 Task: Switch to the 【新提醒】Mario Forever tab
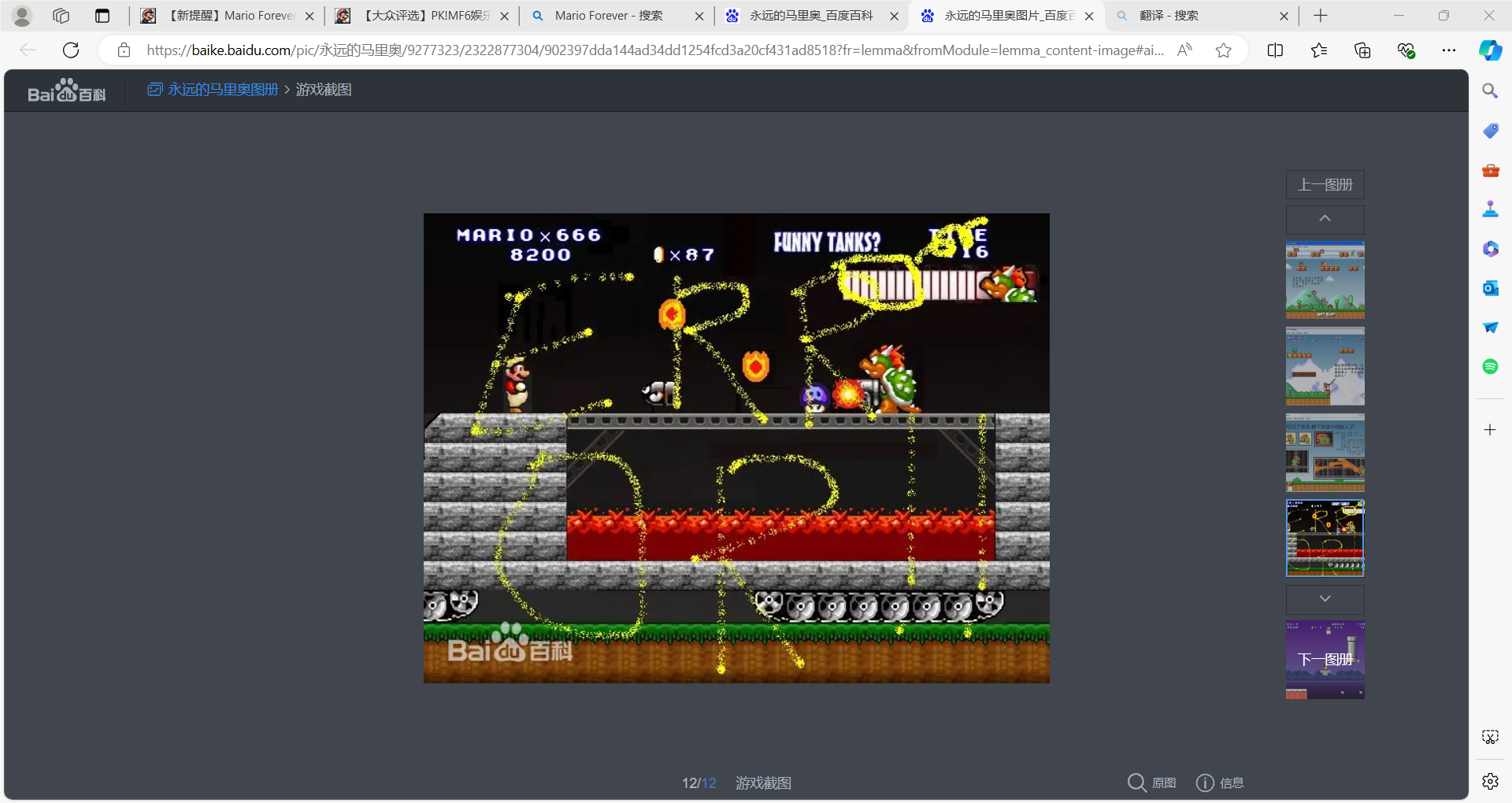[x=227, y=16]
